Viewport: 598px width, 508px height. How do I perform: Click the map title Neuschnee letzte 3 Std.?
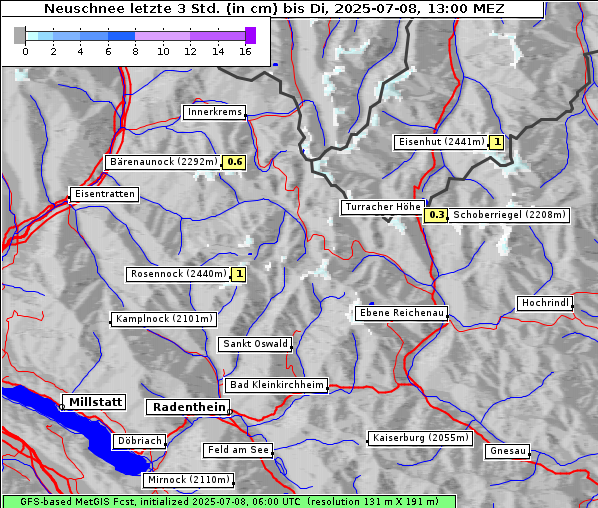[x=273, y=9]
